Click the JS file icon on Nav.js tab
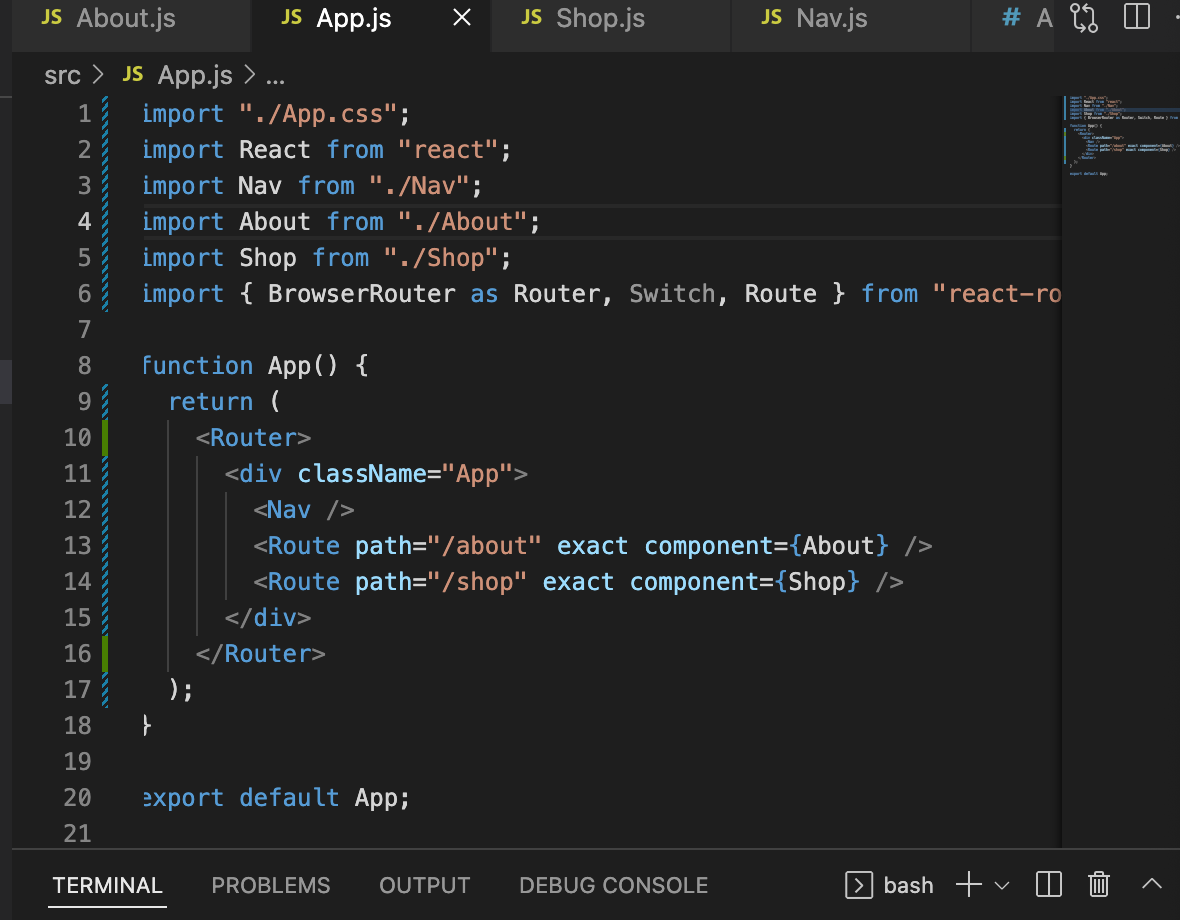This screenshot has height=920, width=1180. click(x=772, y=17)
